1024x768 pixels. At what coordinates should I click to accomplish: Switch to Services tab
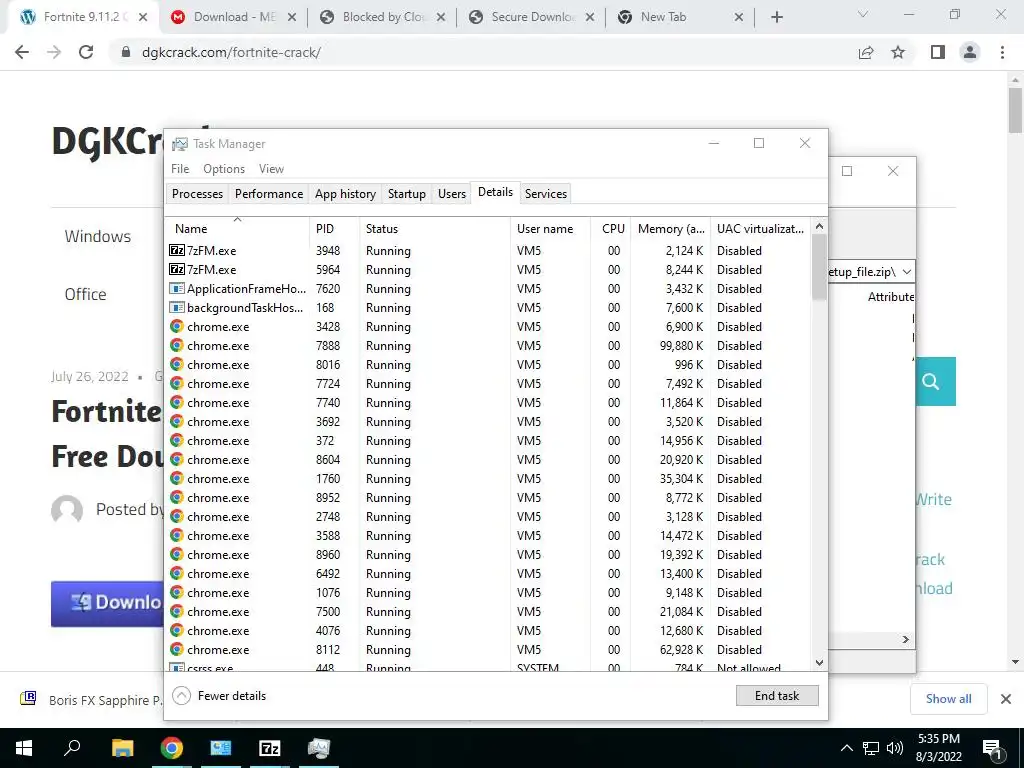click(546, 193)
